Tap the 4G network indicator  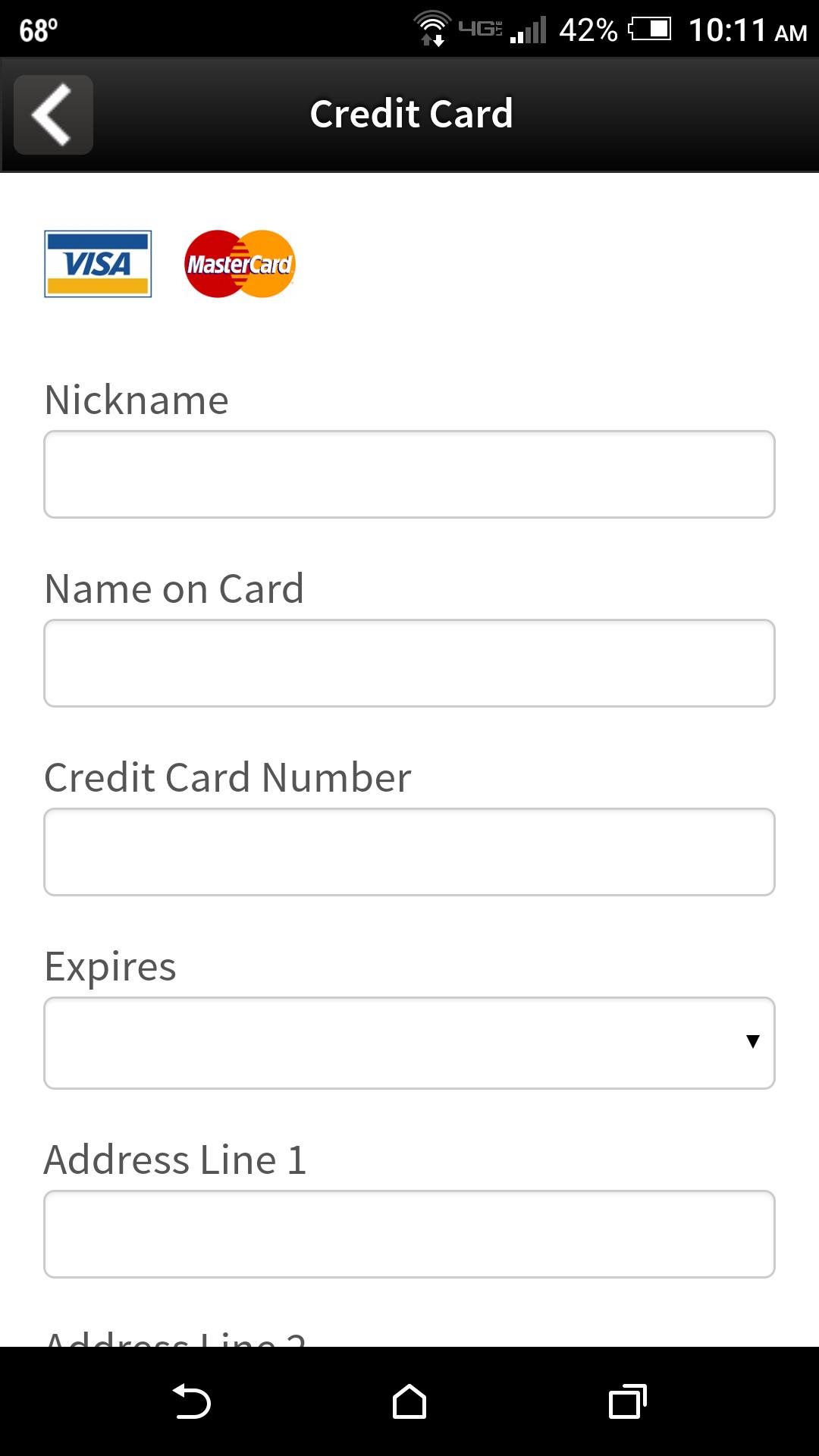[480, 29]
